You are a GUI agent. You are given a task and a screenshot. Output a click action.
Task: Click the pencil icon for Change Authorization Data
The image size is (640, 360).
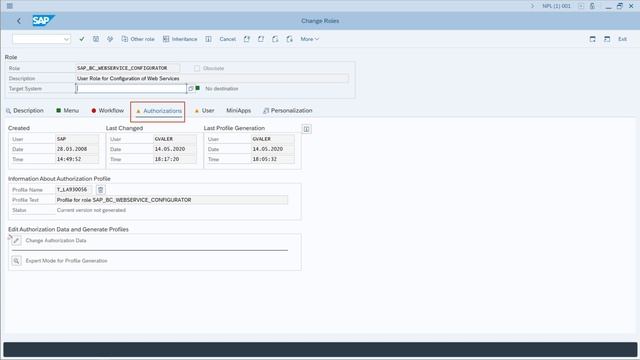(x=16, y=240)
